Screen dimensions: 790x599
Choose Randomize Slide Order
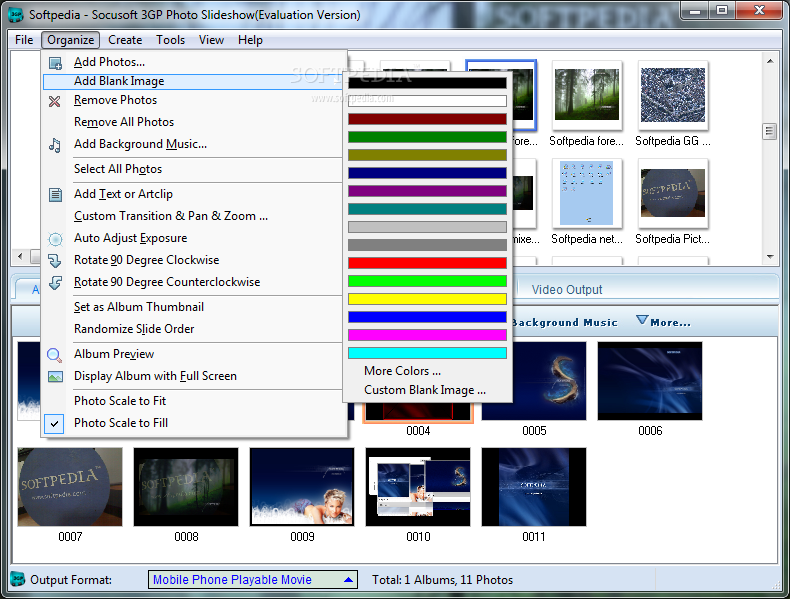point(134,329)
